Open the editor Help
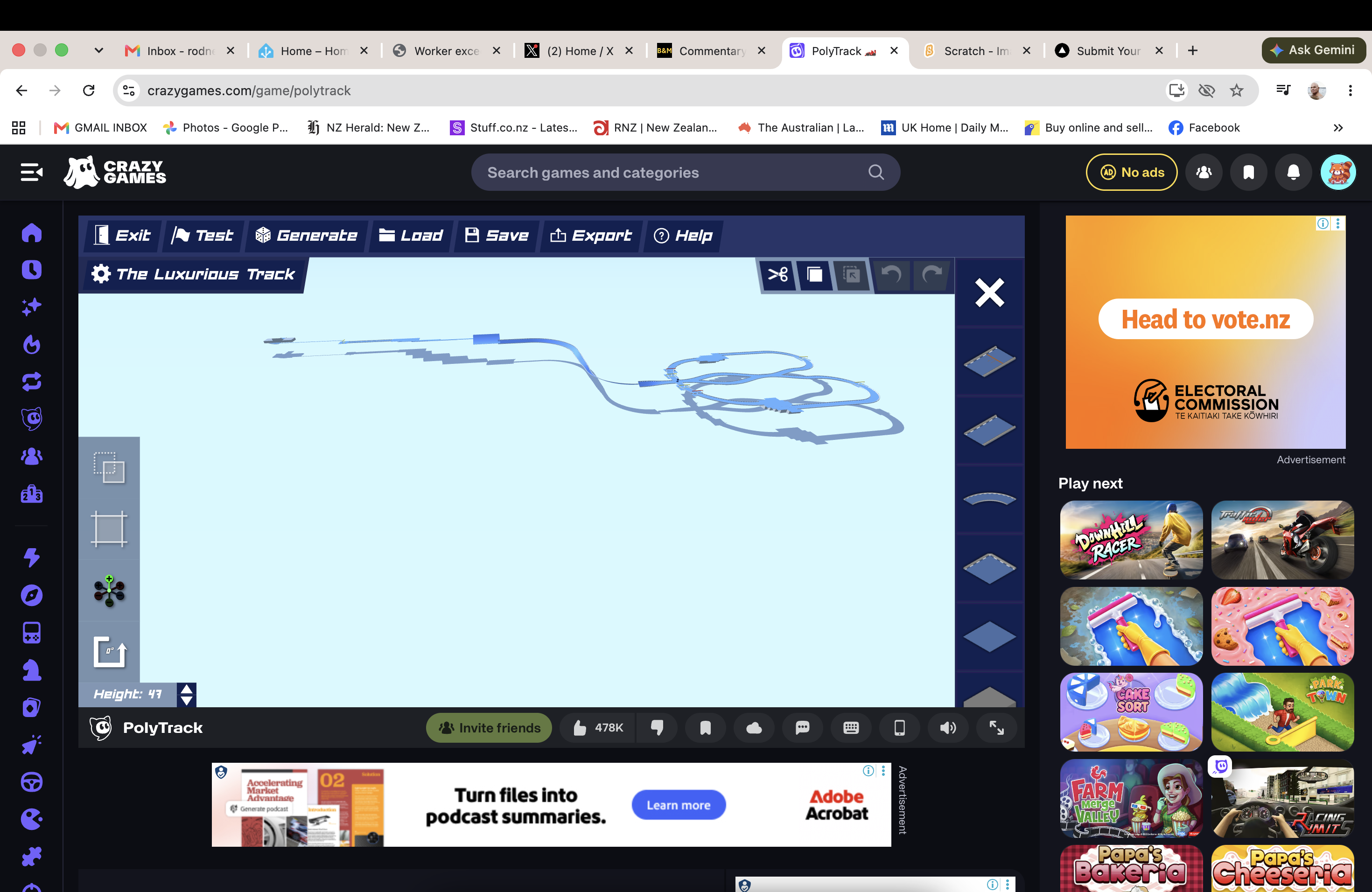Image resolution: width=1372 pixels, height=892 pixels. [683, 235]
